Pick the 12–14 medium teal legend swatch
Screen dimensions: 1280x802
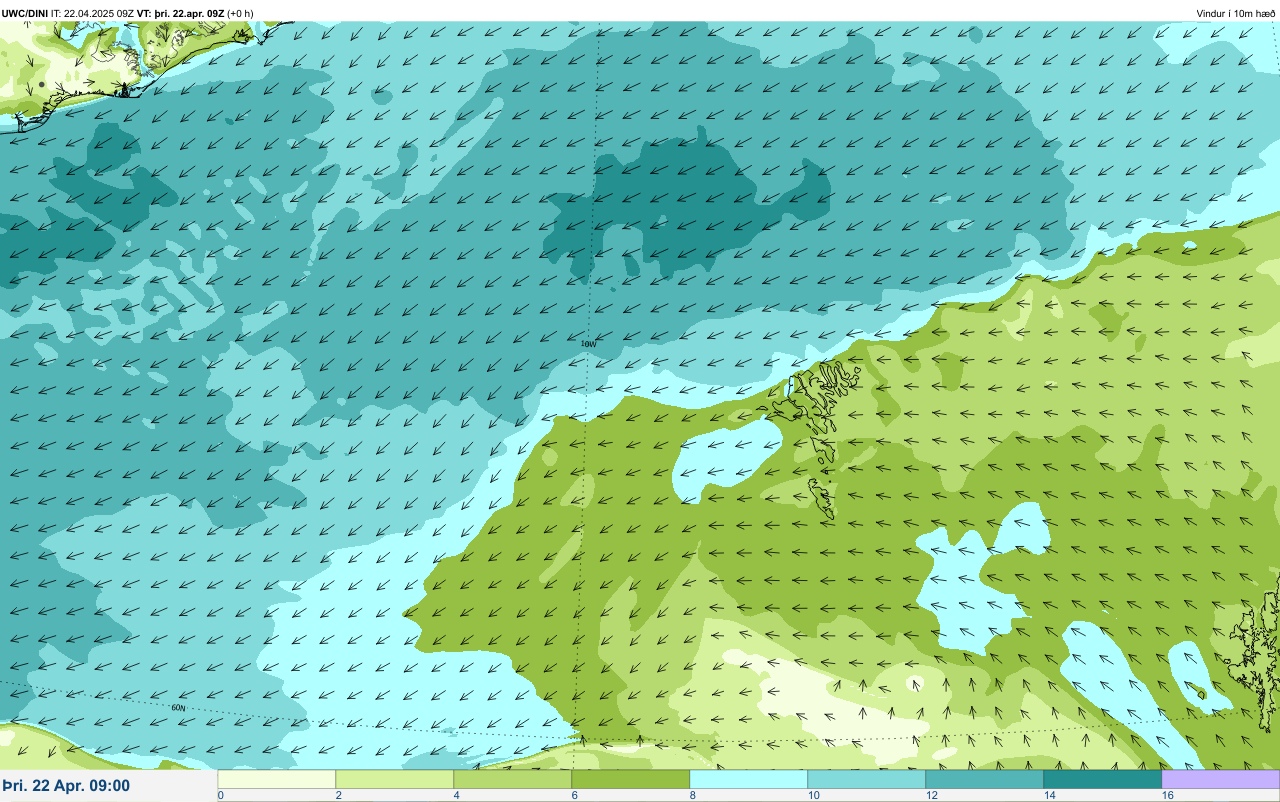[x=985, y=779]
